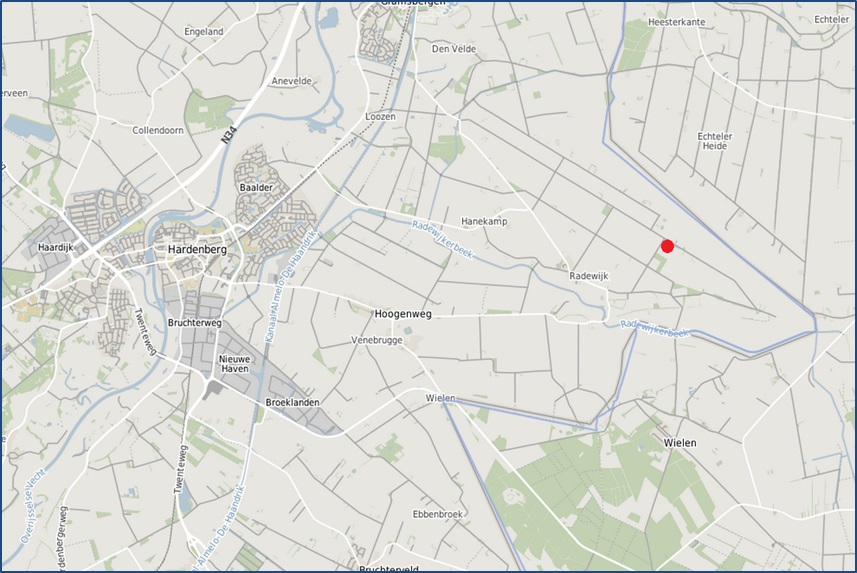Screen dimensions: 857x573
Task: Click the Hanekamp label
Action: 484,221
